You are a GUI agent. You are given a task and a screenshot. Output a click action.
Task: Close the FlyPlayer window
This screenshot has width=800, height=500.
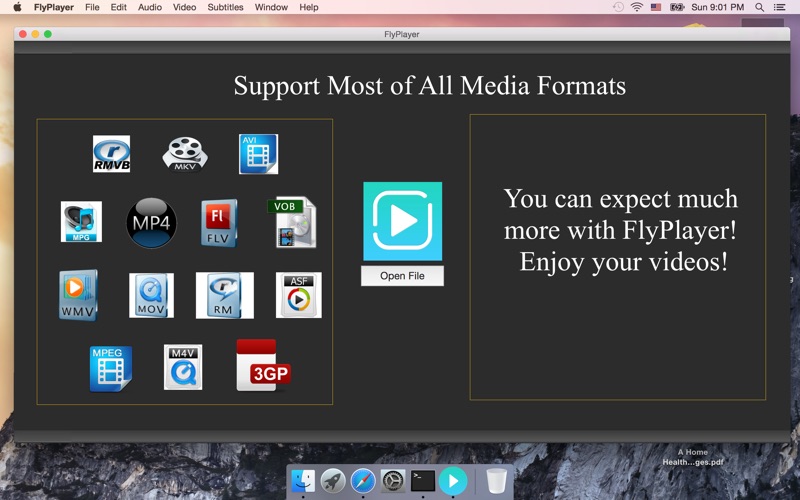pos(23,34)
